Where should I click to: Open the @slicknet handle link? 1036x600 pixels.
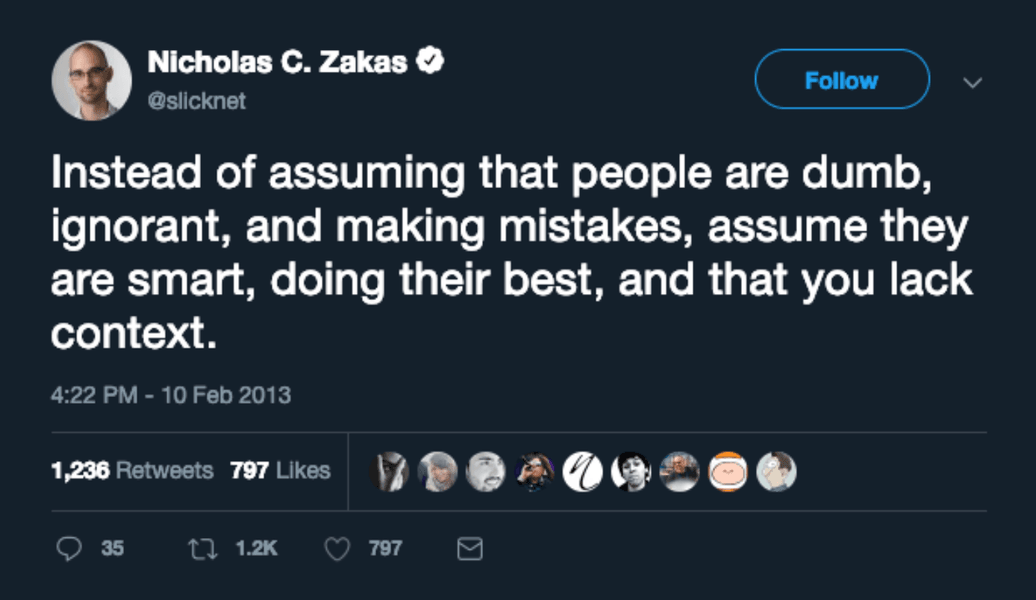[196, 101]
